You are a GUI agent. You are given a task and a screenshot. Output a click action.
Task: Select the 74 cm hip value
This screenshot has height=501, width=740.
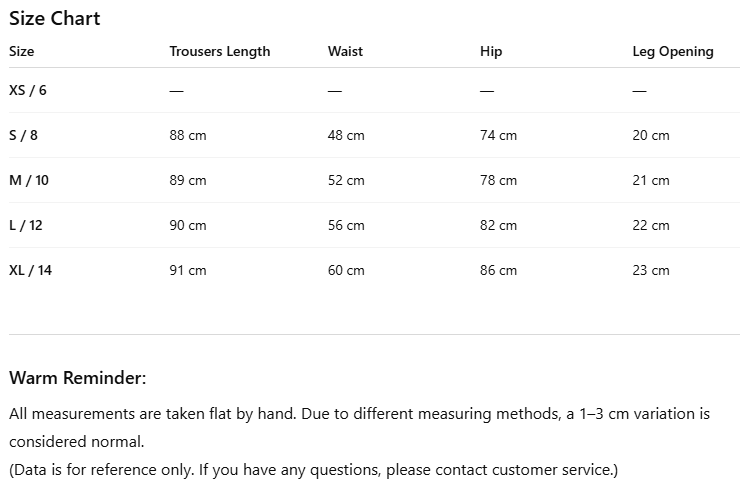[498, 135]
